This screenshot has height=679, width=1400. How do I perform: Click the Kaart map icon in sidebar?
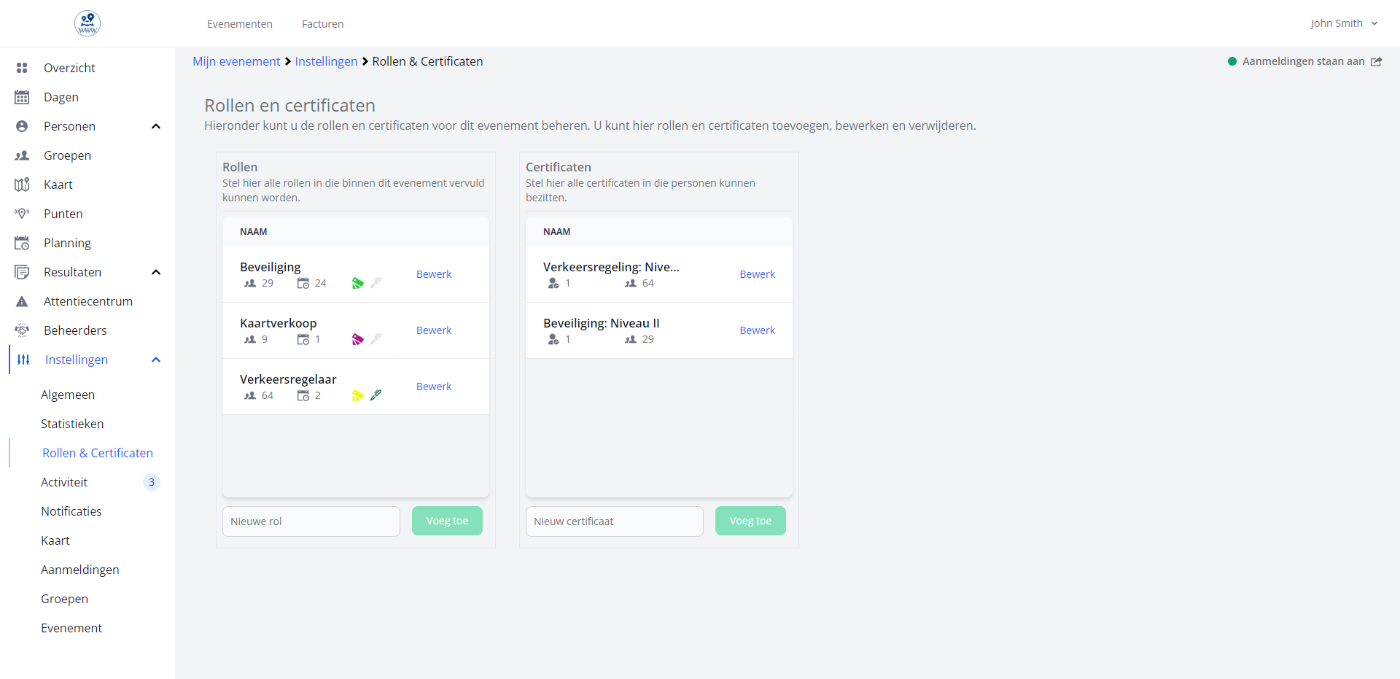point(22,185)
